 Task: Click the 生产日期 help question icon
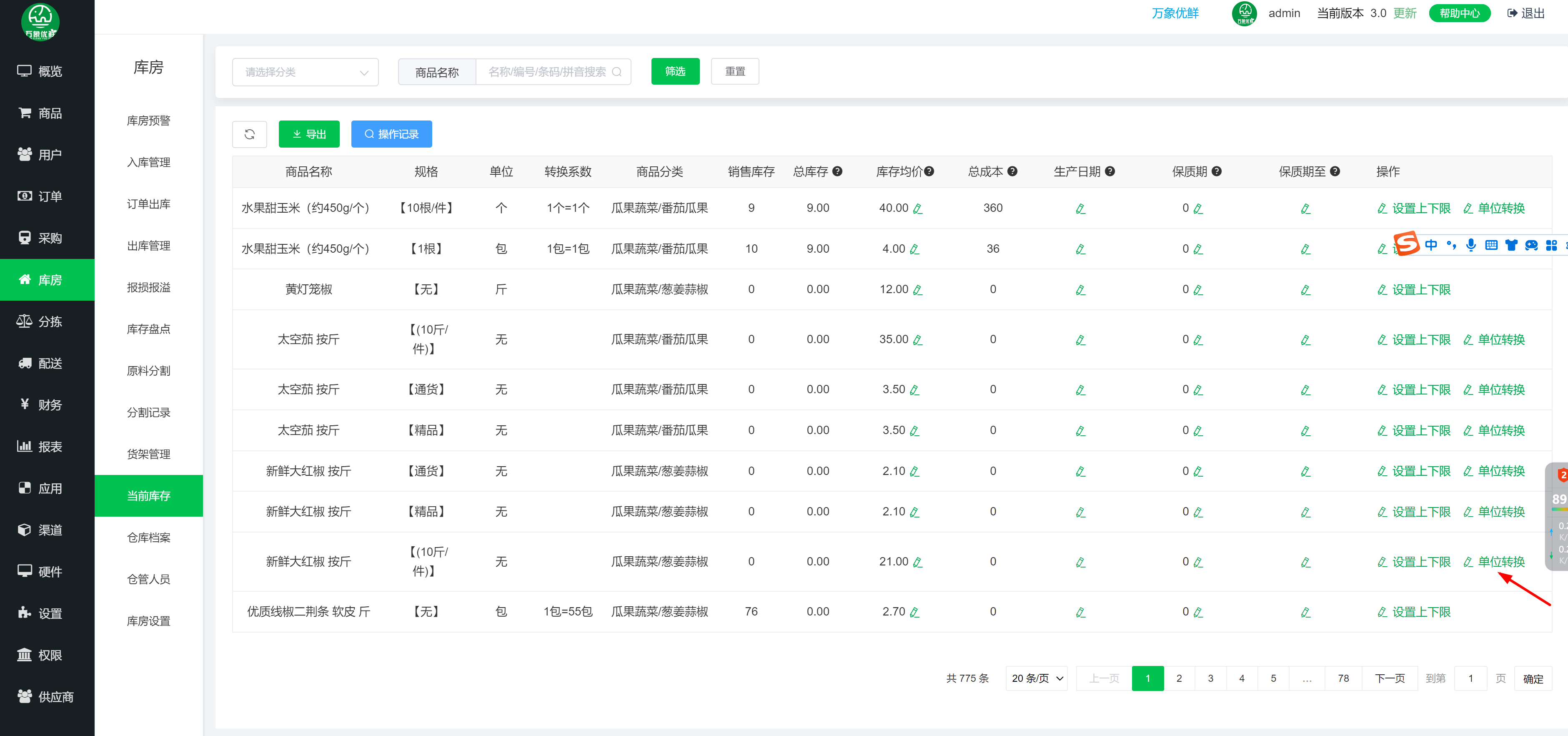click(x=1110, y=172)
